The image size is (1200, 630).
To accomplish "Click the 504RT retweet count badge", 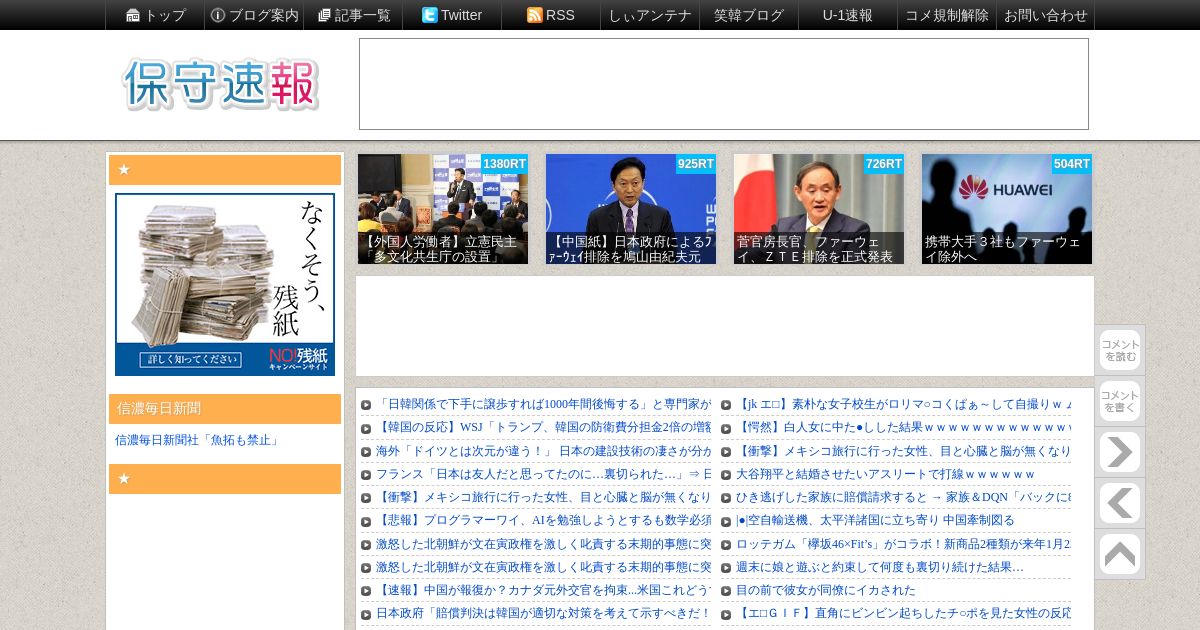I will (x=1071, y=164).
